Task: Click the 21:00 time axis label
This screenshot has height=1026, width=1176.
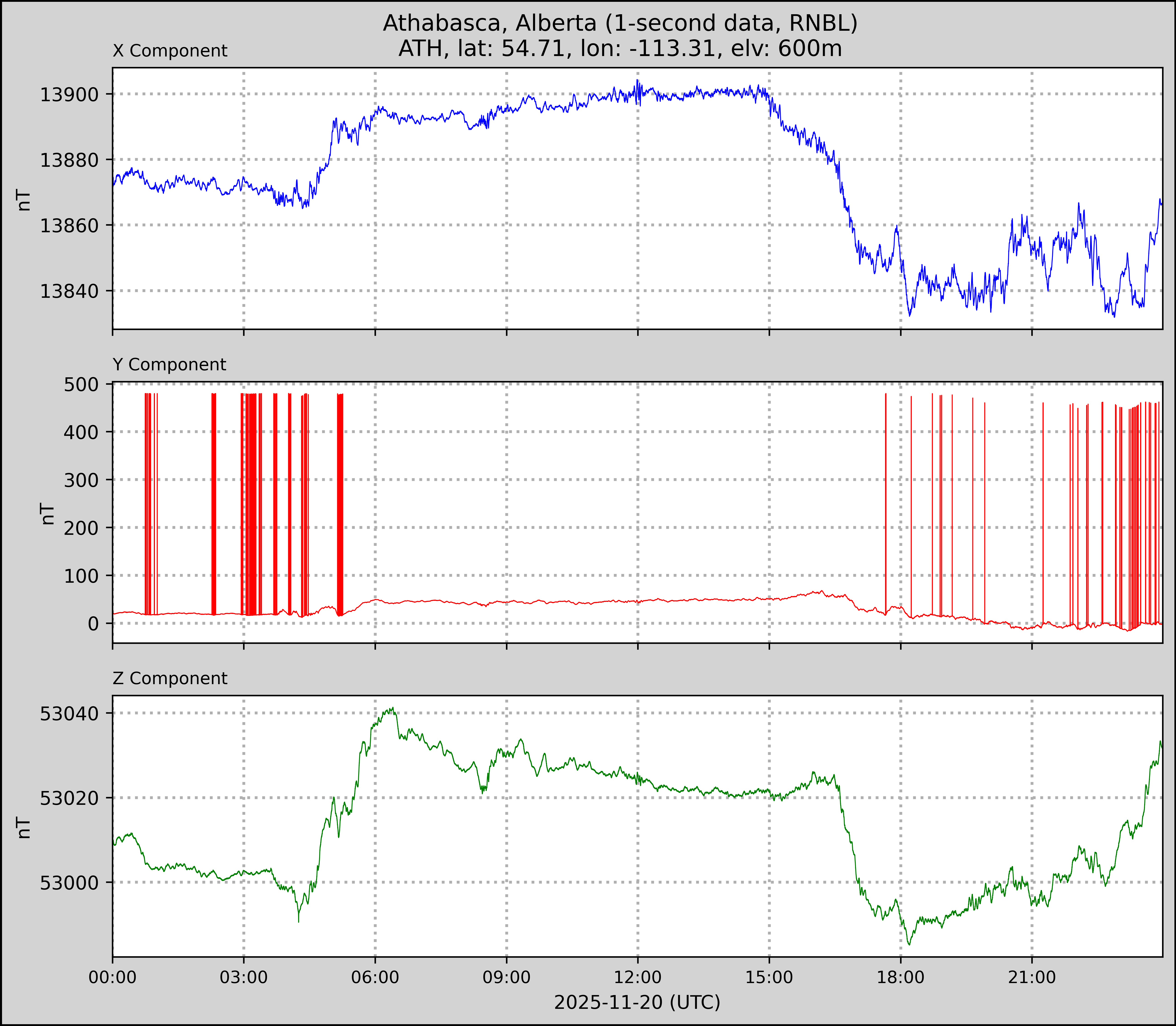Action: pyautogui.click(x=1031, y=977)
